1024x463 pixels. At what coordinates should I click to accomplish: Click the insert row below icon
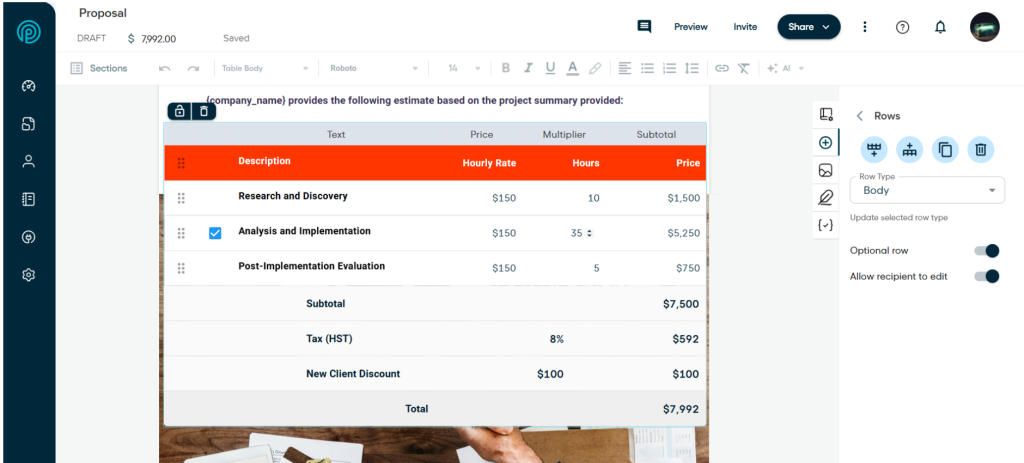[910, 150]
